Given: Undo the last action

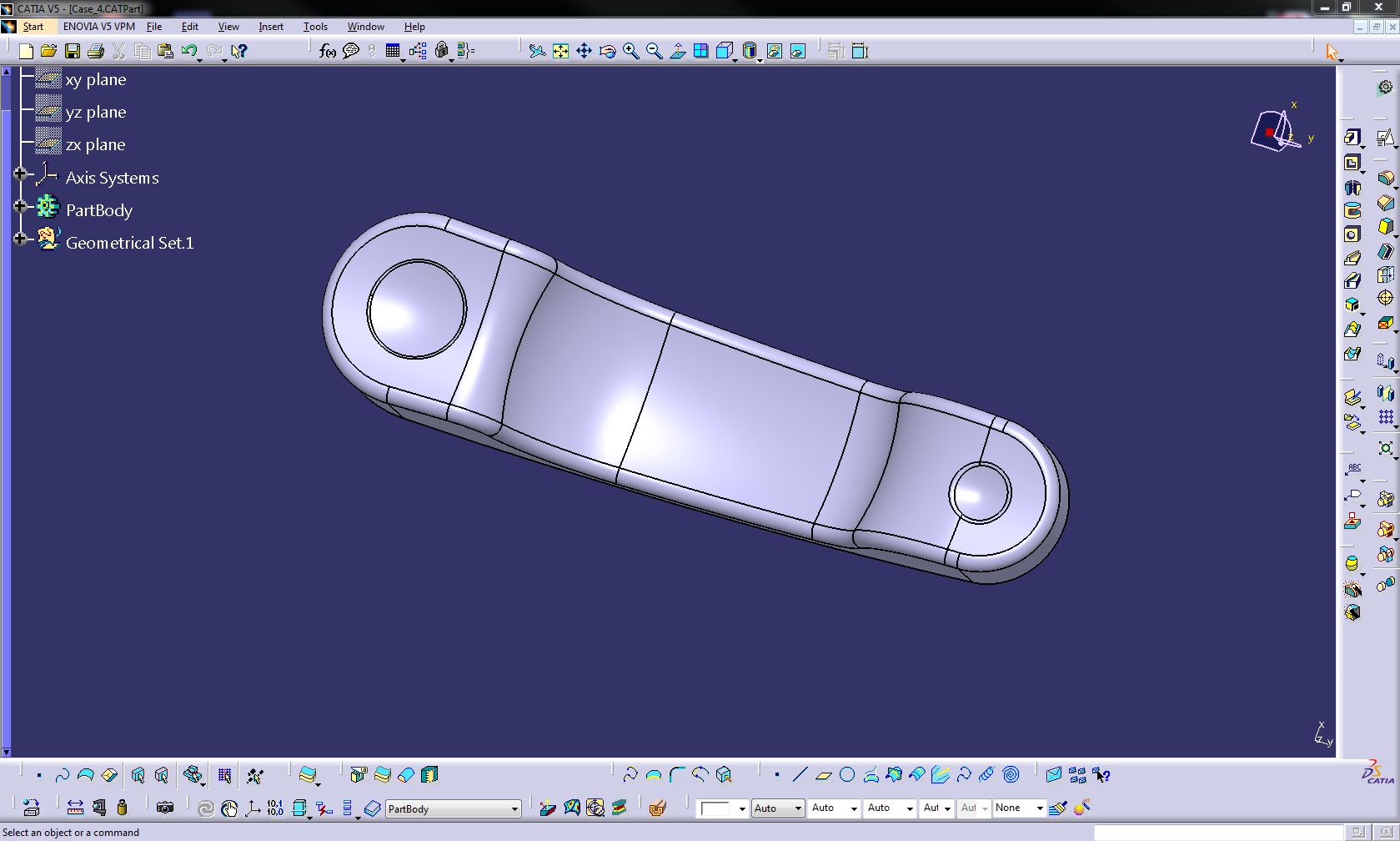Looking at the screenshot, I should (x=189, y=51).
